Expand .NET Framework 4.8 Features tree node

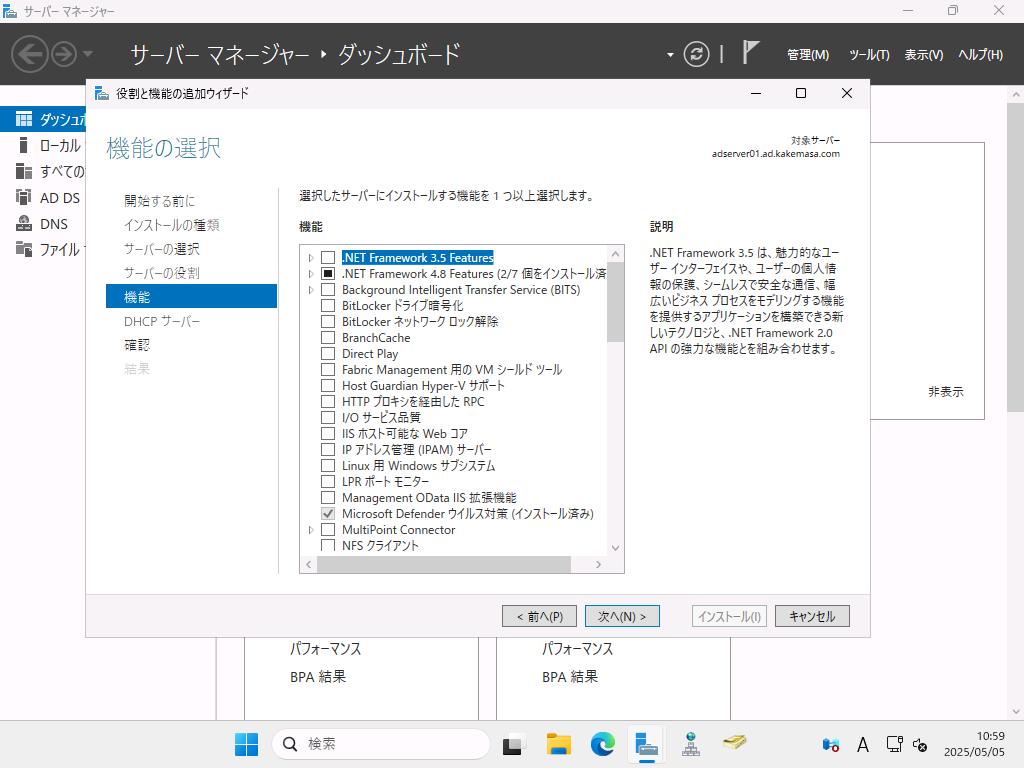coord(311,274)
